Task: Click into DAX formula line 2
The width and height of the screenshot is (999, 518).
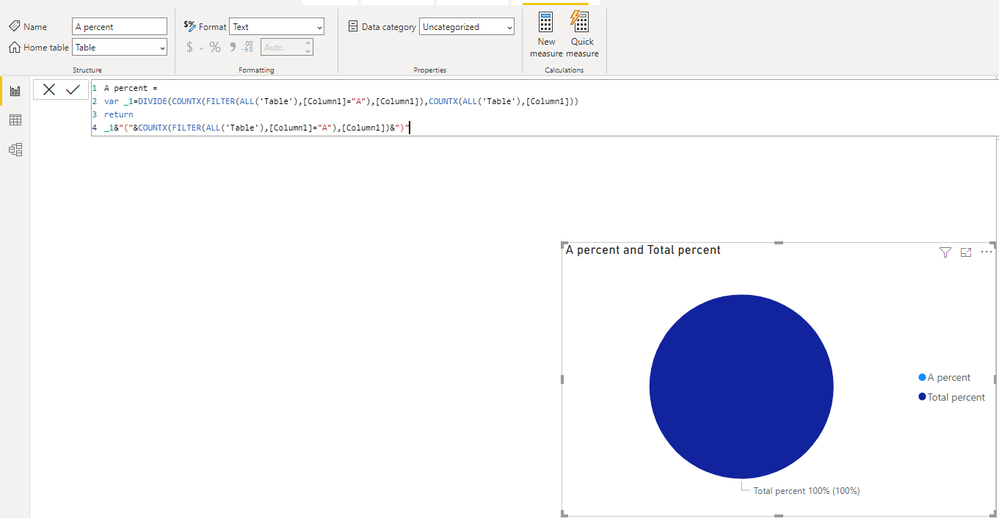Action: [341, 101]
